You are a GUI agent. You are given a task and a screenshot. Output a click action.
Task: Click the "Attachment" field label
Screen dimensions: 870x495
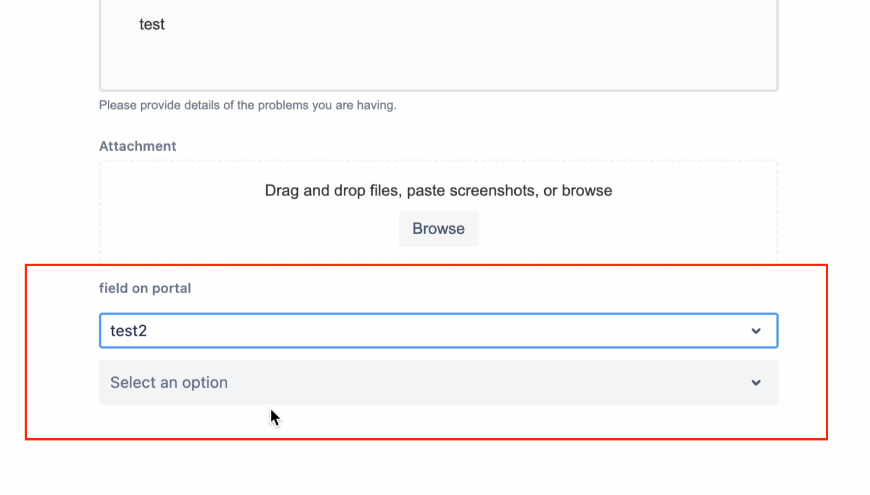point(137,146)
